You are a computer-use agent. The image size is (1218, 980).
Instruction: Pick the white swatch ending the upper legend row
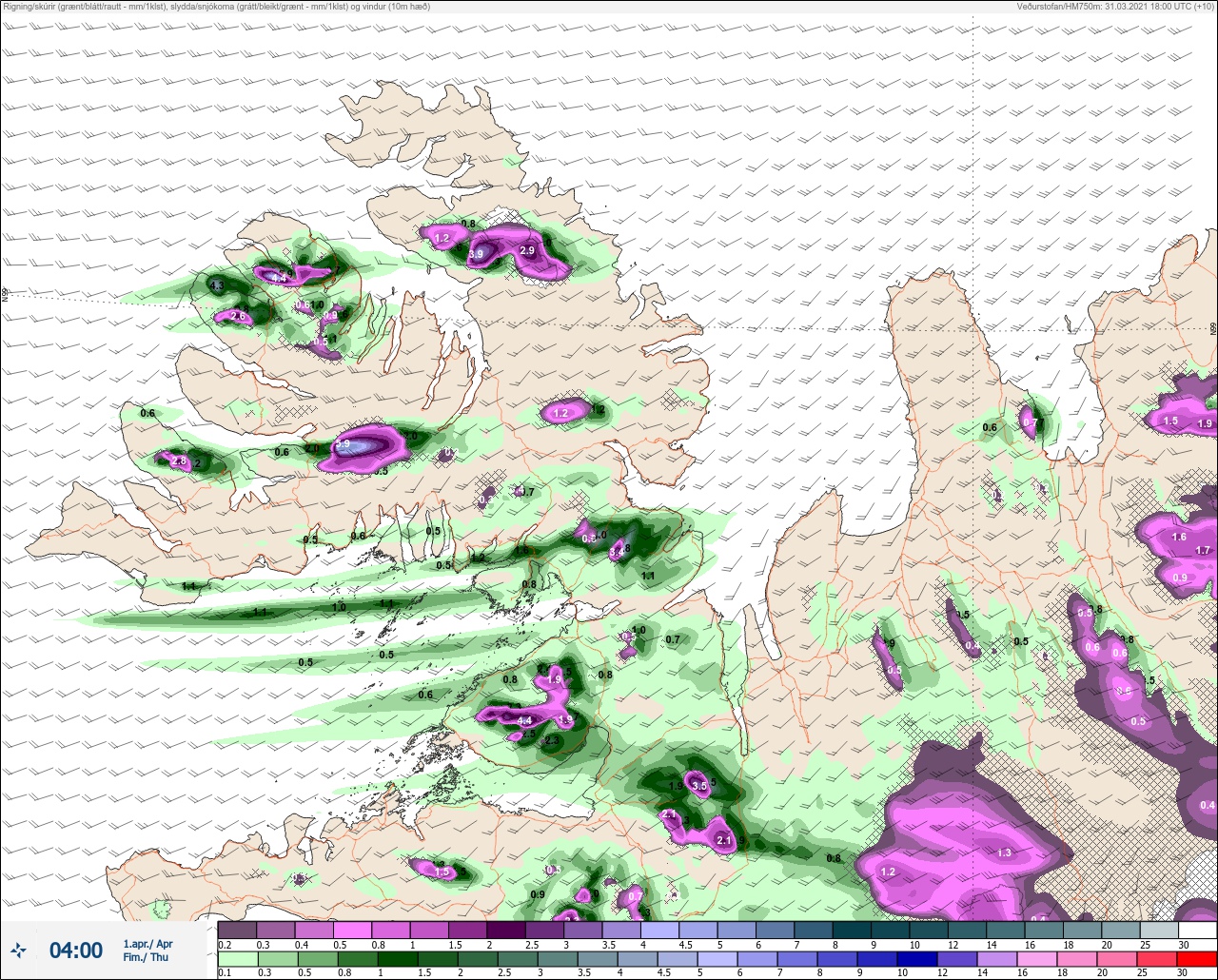coord(1197,930)
